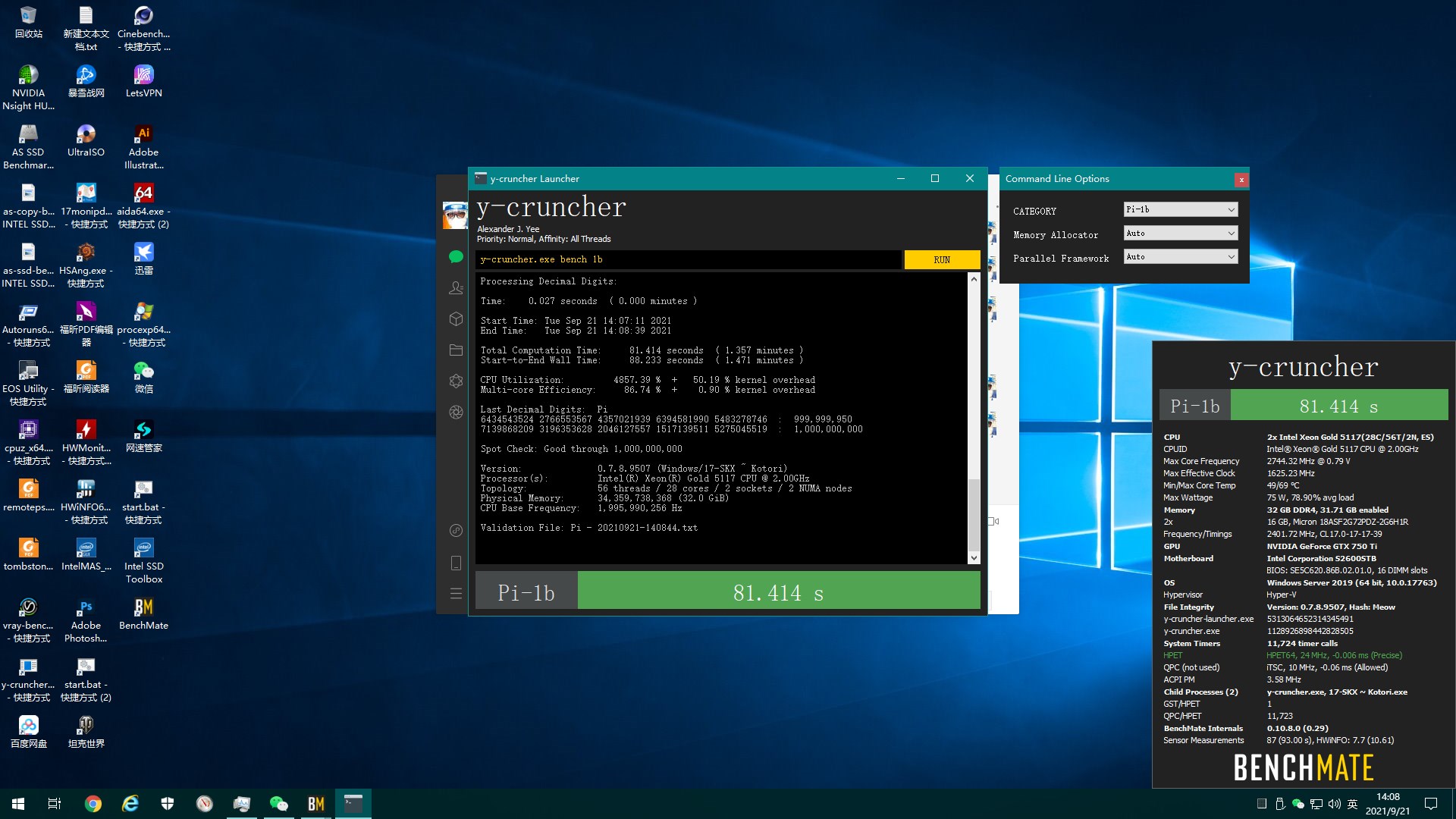Screen dimensions: 1456x819
Task: Launch Chrome from the taskbar
Action: (93, 804)
